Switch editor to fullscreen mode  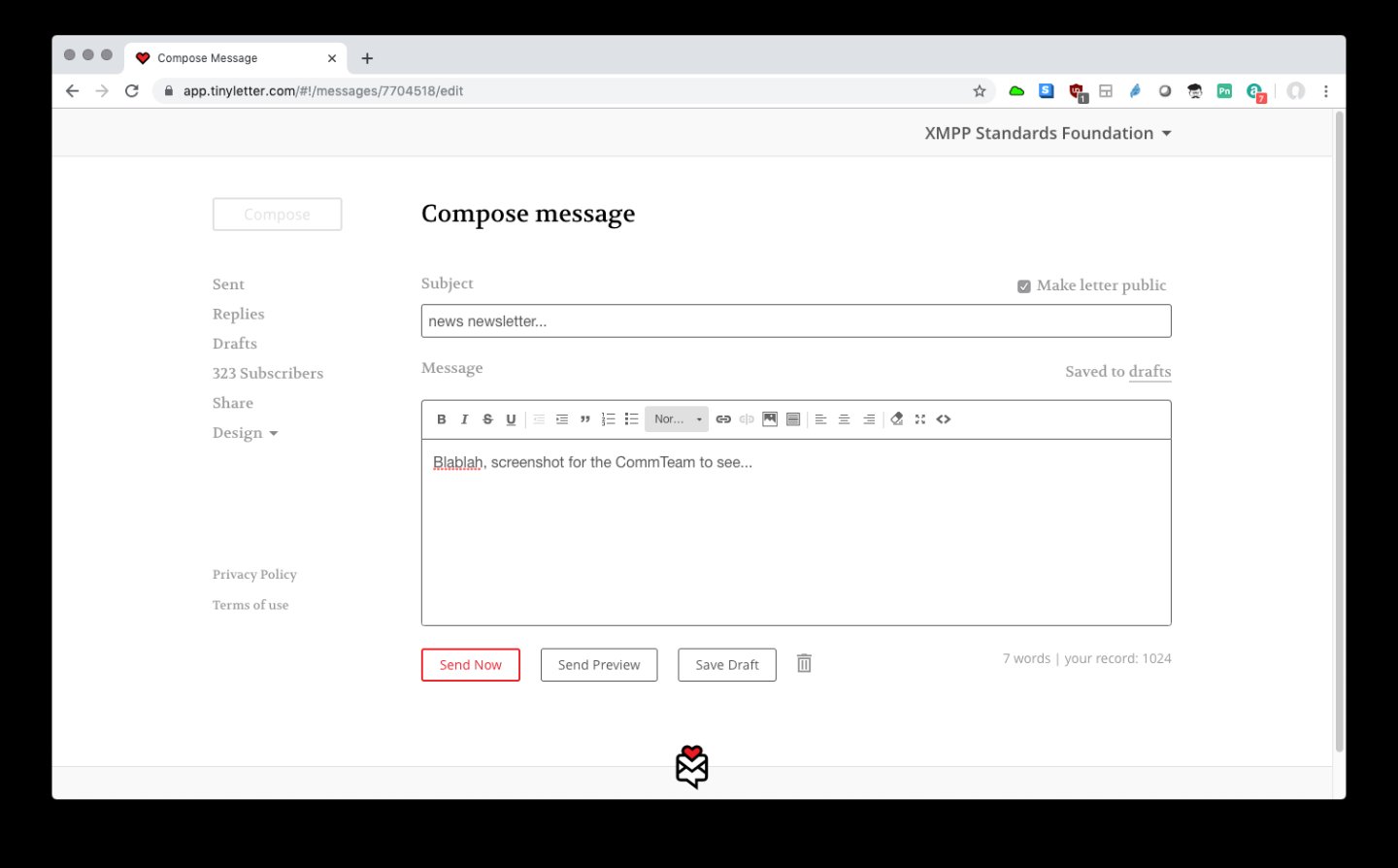(x=920, y=419)
